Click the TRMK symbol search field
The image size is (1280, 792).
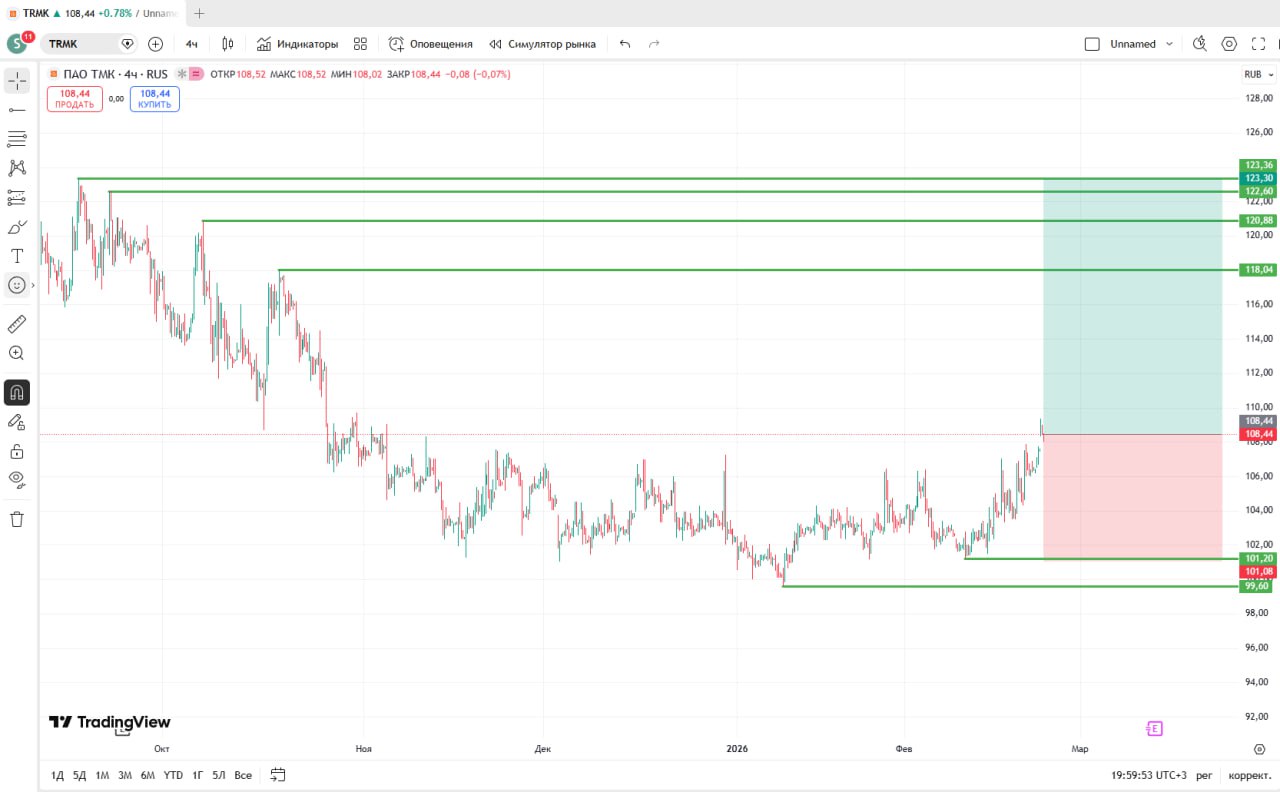(x=78, y=44)
